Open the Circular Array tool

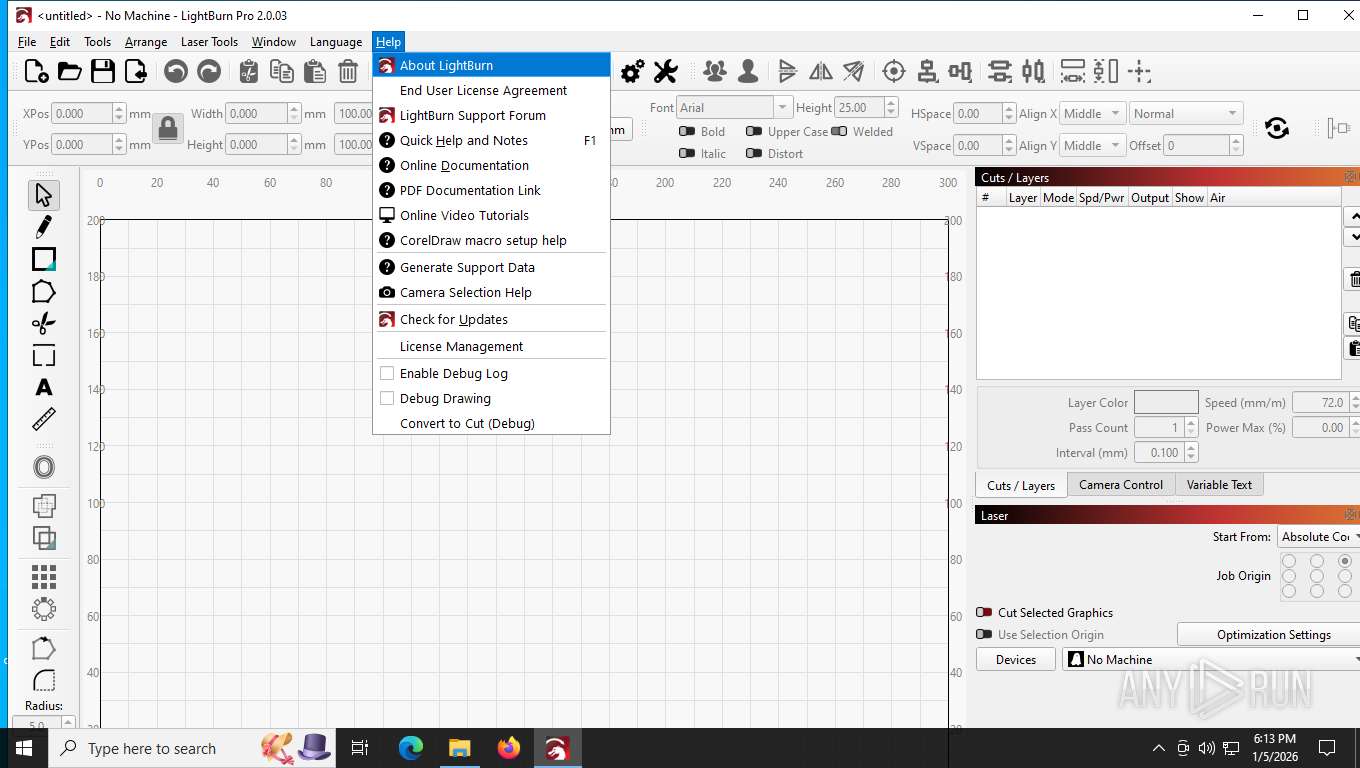[43, 608]
